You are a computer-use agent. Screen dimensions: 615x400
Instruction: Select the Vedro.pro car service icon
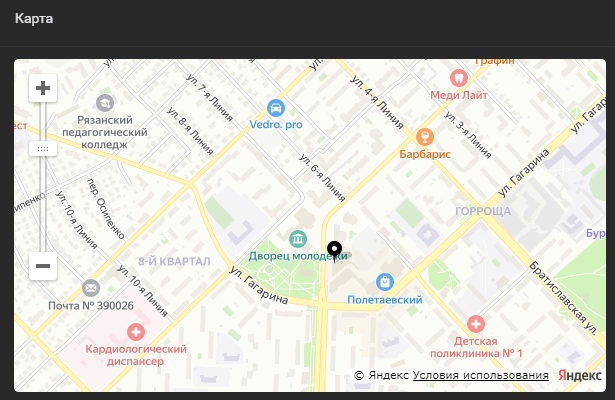(x=276, y=108)
